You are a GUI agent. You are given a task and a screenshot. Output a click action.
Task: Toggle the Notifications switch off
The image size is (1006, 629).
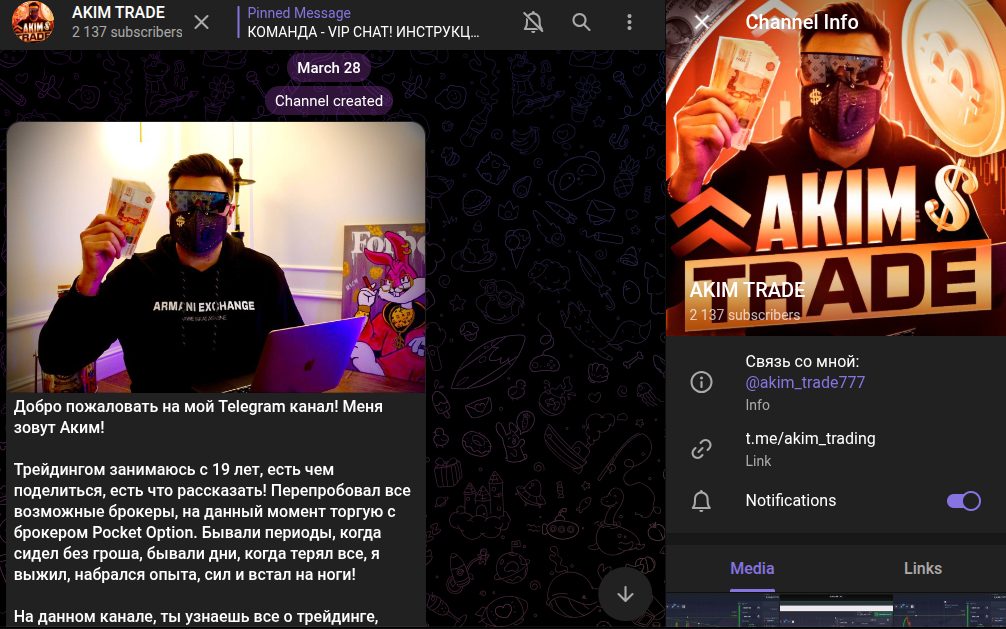pyautogui.click(x=963, y=501)
